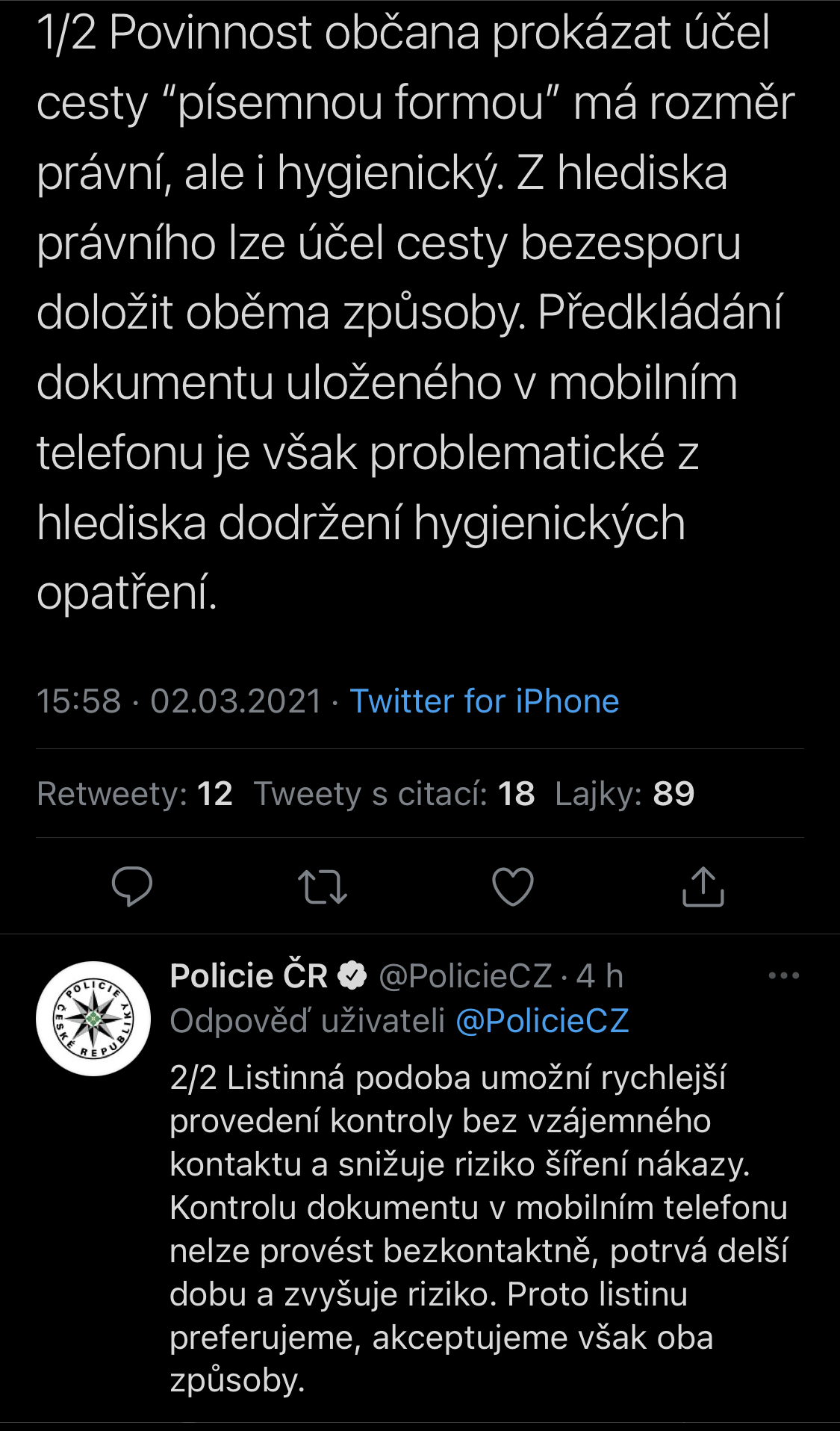Tap the 15:58 · 02.03.2021 timestamp
This screenshot has height=1431, width=840.
point(179,701)
